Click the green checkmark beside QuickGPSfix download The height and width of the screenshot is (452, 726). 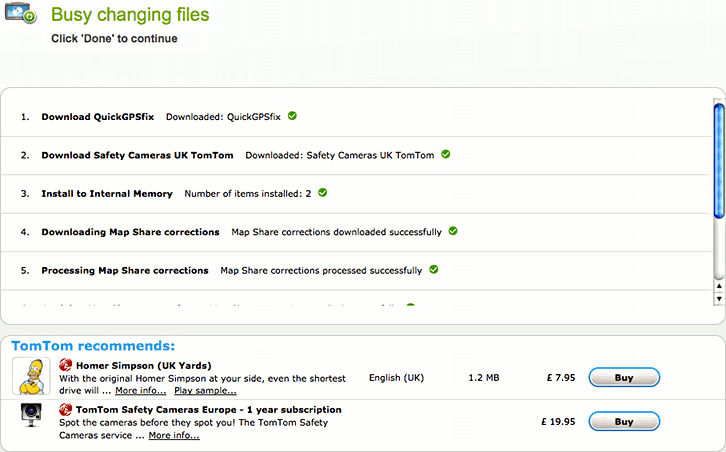click(x=292, y=116)
